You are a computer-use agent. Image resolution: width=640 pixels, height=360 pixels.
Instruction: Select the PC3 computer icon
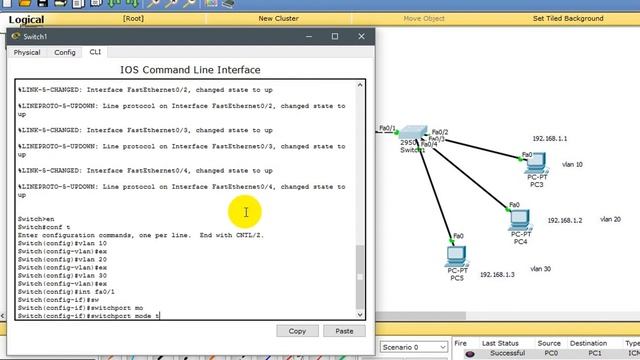point(536,163)
